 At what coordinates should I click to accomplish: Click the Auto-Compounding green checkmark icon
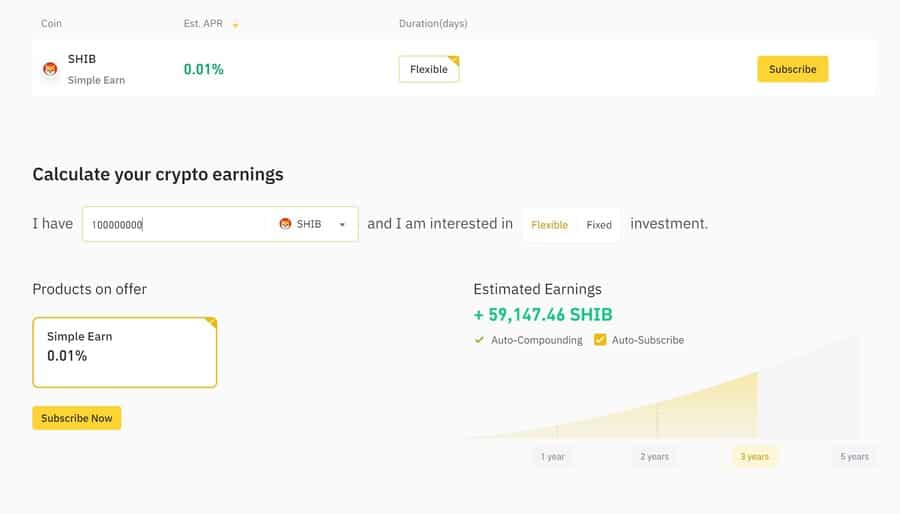click(x=479, y=340)
